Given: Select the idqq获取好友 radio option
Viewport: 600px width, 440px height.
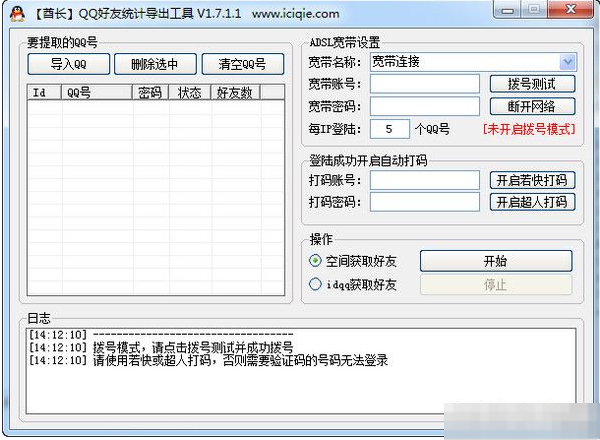Looking at the screenshot, I should pos(316,285).
